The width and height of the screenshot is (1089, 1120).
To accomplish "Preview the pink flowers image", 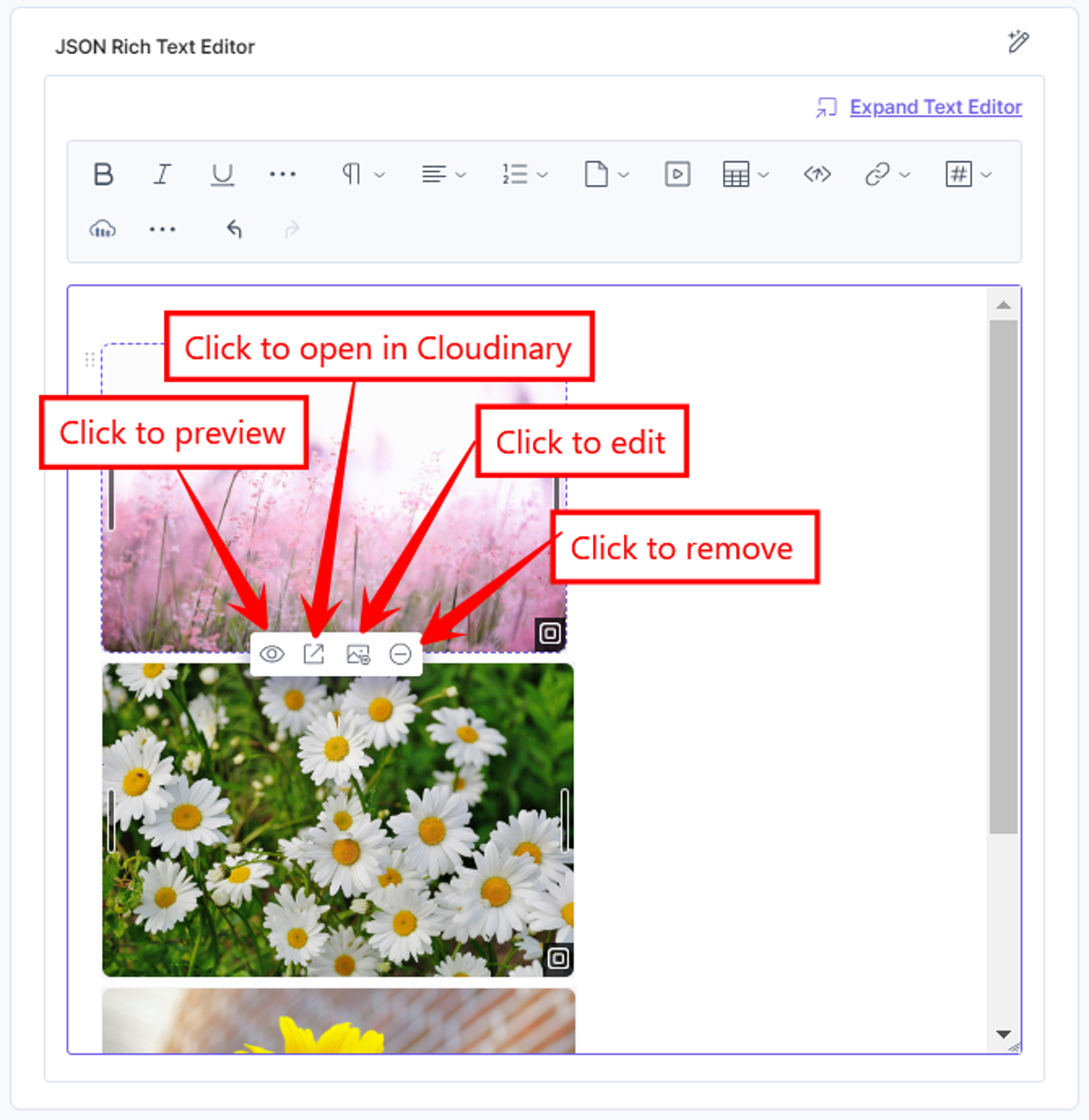I will 272,654.
